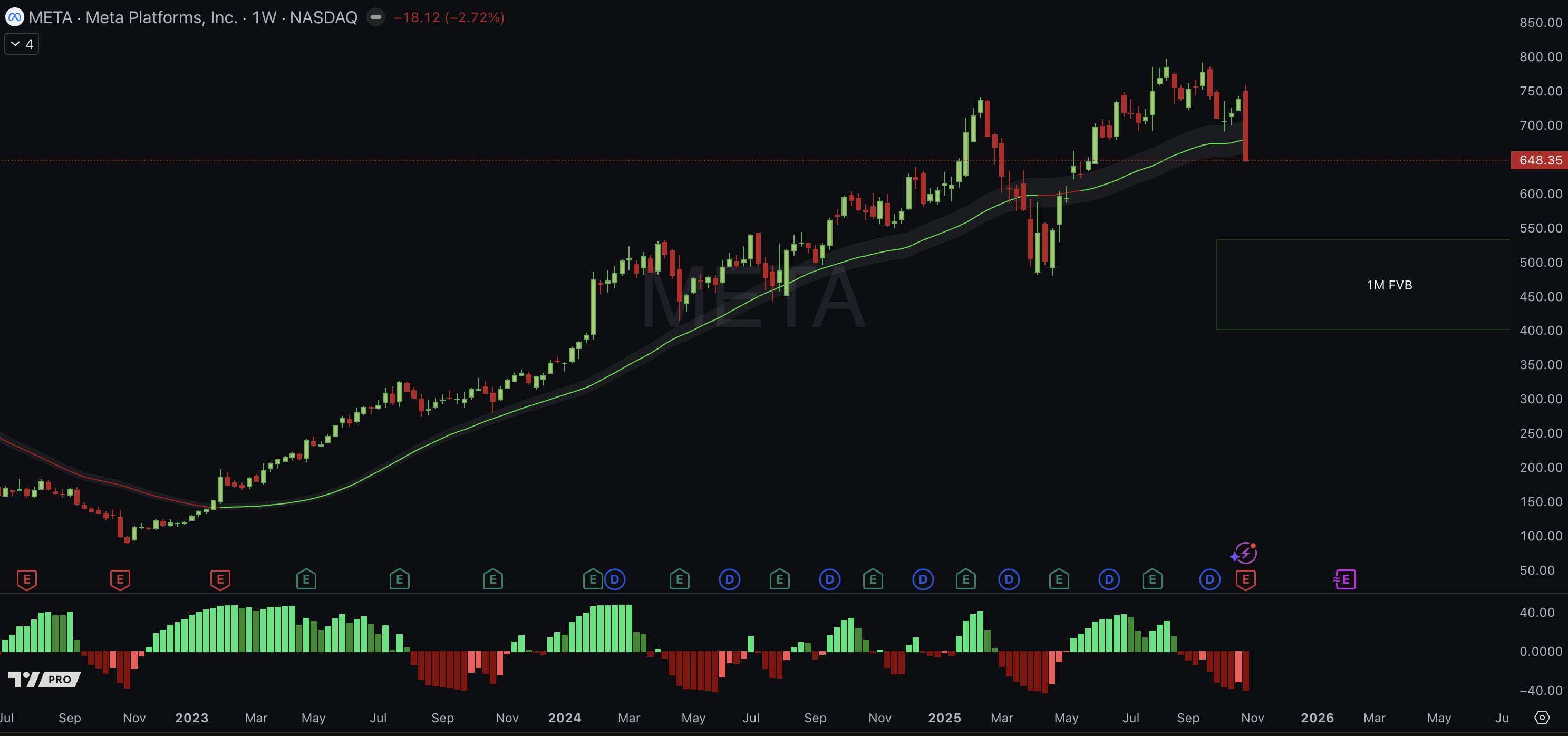Screen dimensions: 1568x736
Task: Click the green earnings marker near May 2023
Action: coord(306,579)
